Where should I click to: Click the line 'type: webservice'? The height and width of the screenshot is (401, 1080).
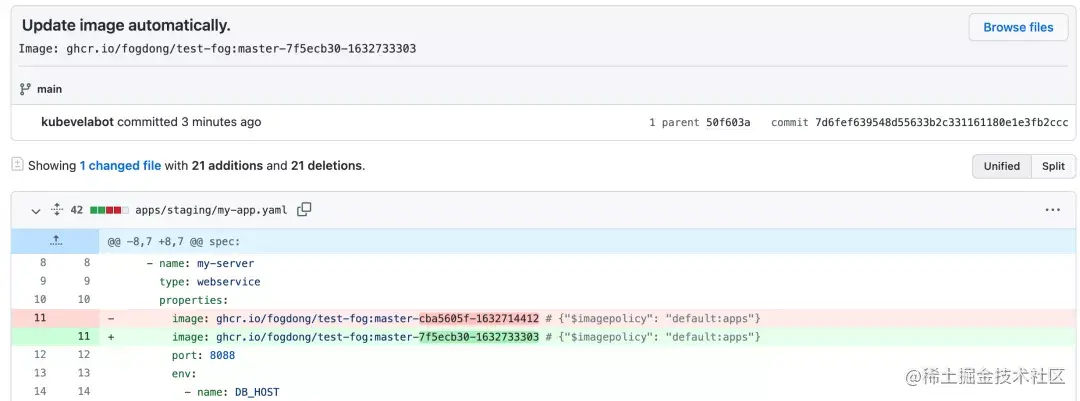pos(210,282)
